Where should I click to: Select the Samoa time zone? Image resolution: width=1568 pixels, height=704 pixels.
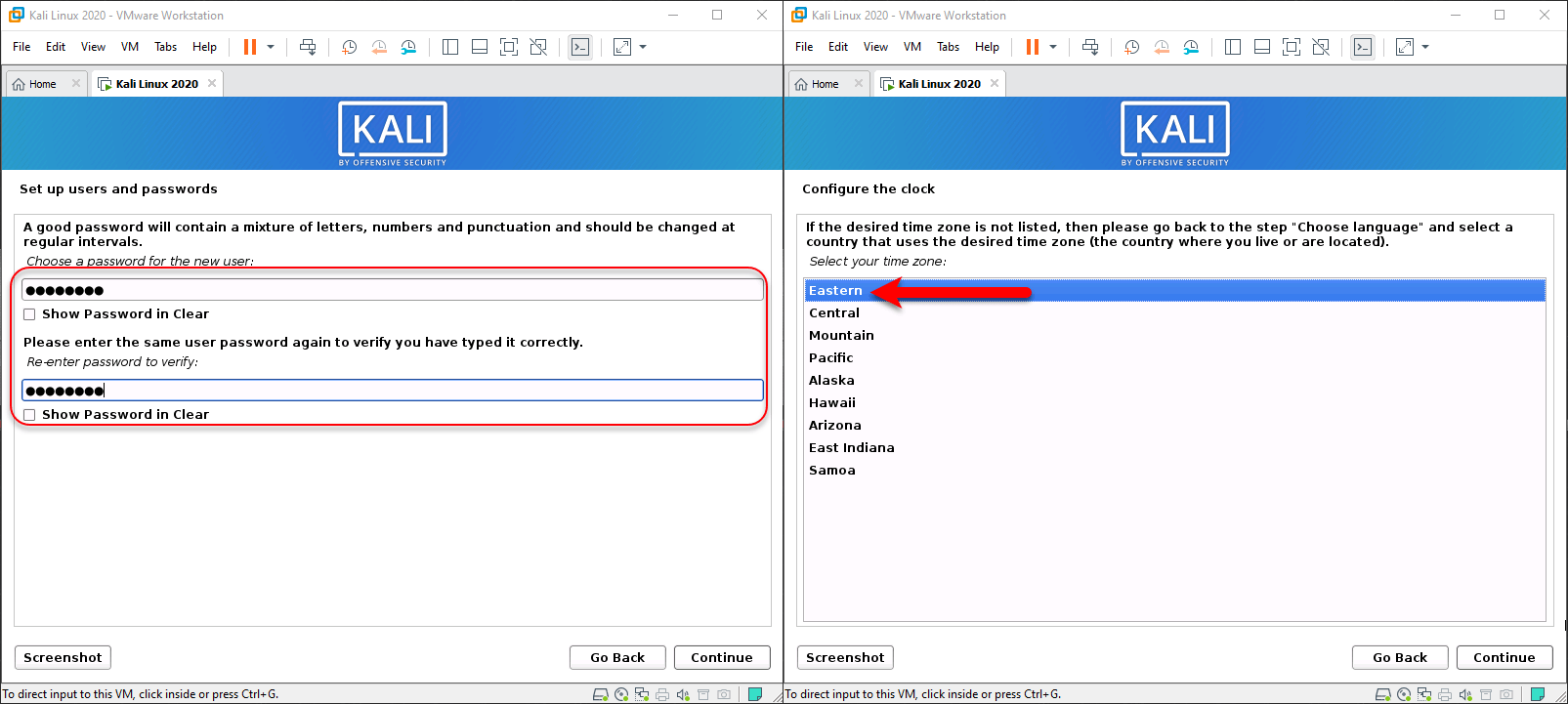1174,470
